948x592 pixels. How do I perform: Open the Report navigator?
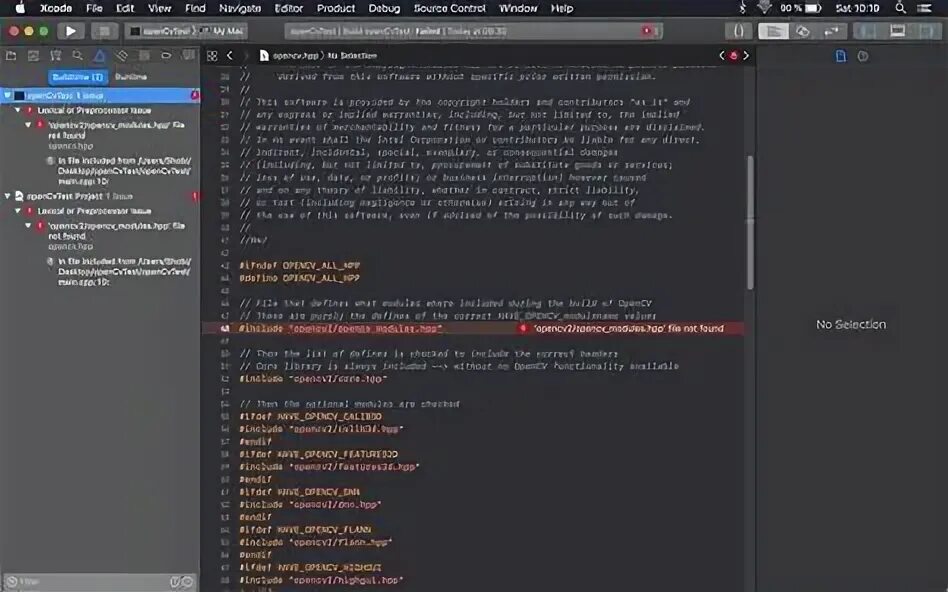pyautogui.click(x=188, y=56)
